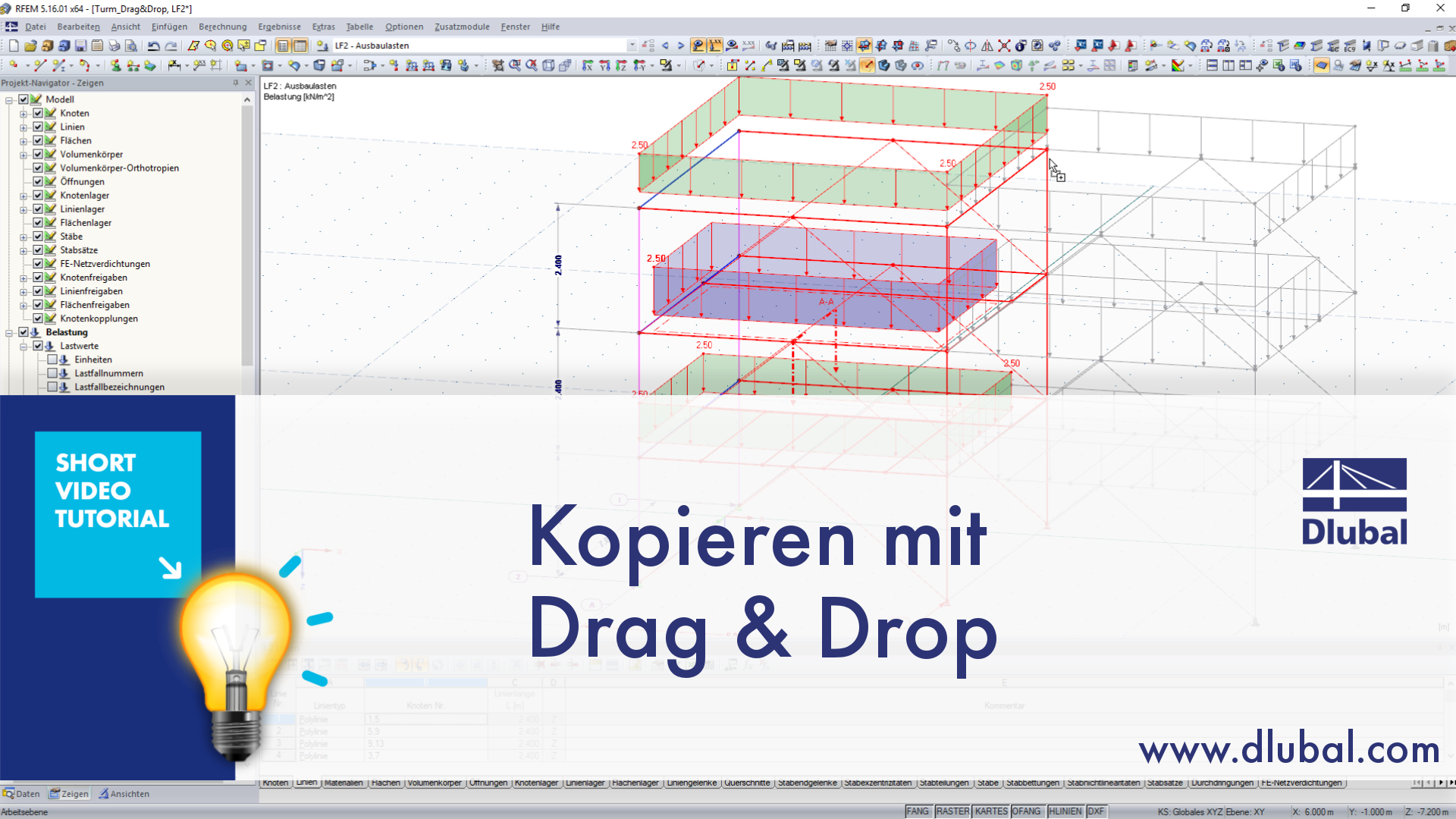Open the load case dropdown arrow
Screen dimensions: 1456x819
[x=632, y=45]
